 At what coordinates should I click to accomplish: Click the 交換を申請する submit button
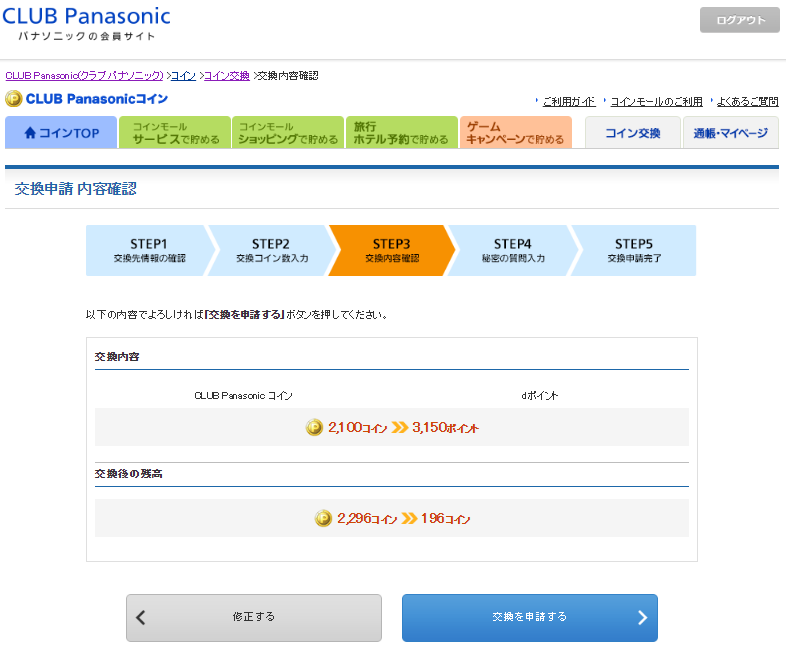point(530,617)
